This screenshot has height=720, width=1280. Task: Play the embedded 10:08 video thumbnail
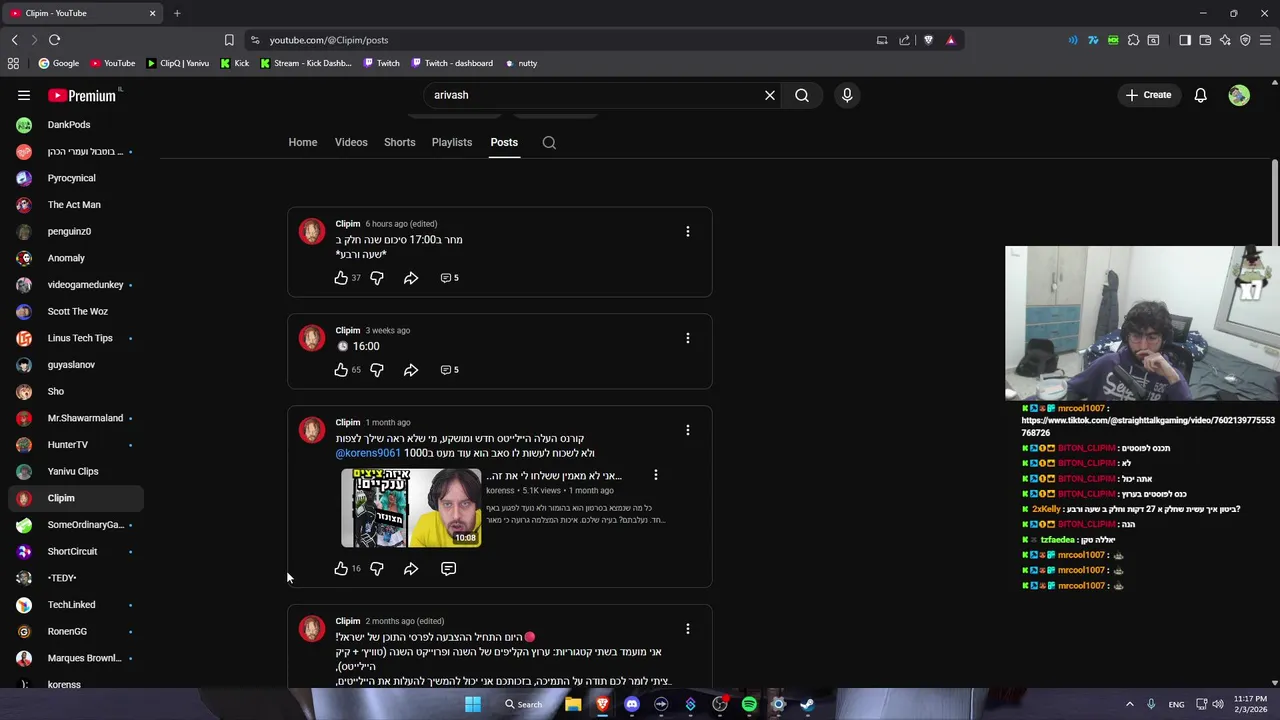coord(411,508)
